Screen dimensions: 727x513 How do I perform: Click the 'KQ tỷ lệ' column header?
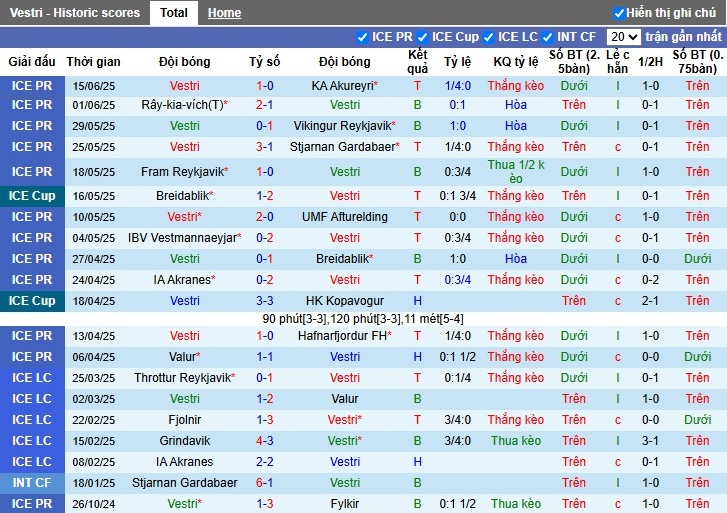click(x=516, y=62)
